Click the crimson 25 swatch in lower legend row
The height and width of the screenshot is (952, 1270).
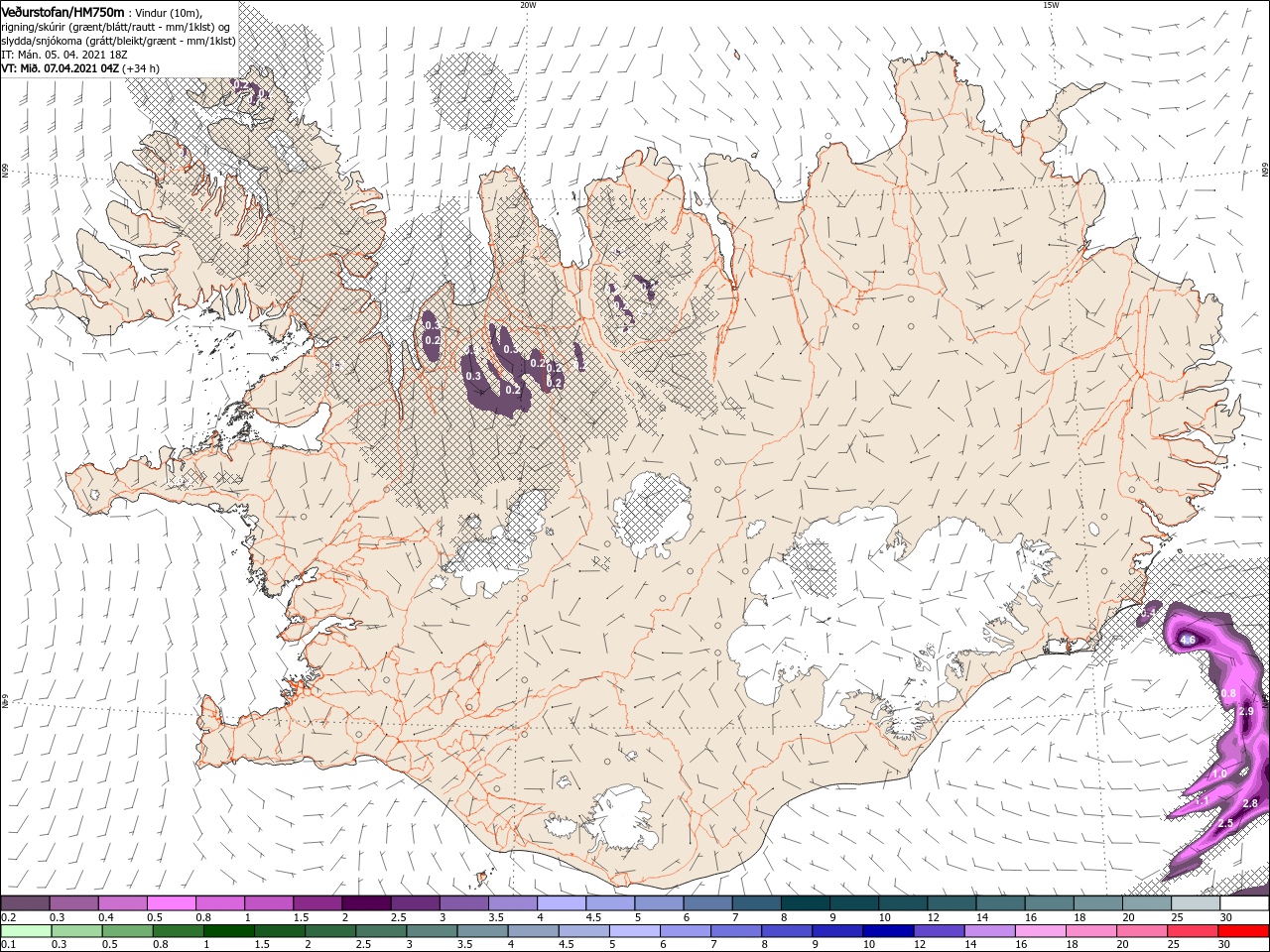coord(1194,931)
